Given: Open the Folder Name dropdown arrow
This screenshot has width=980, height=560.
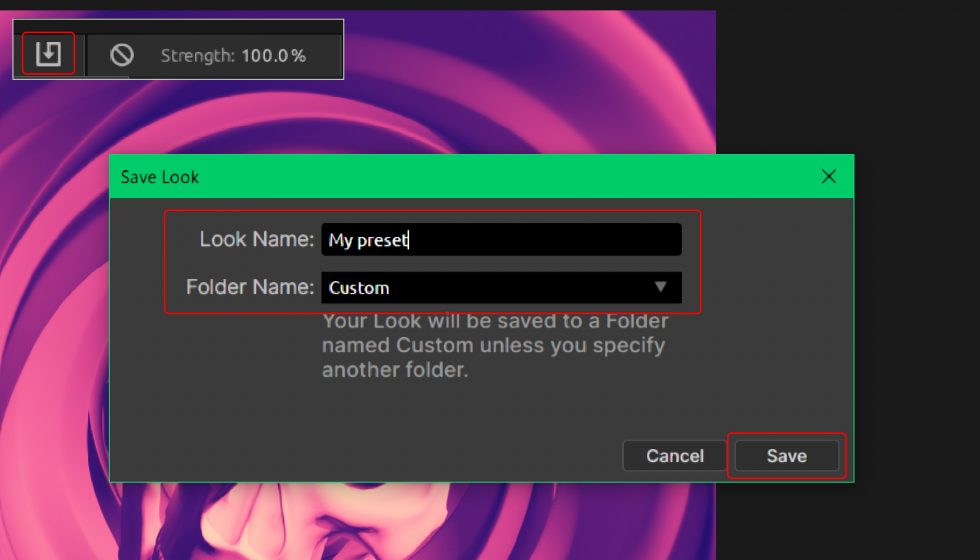Looking at the screenshot, I should coord(661,287).
